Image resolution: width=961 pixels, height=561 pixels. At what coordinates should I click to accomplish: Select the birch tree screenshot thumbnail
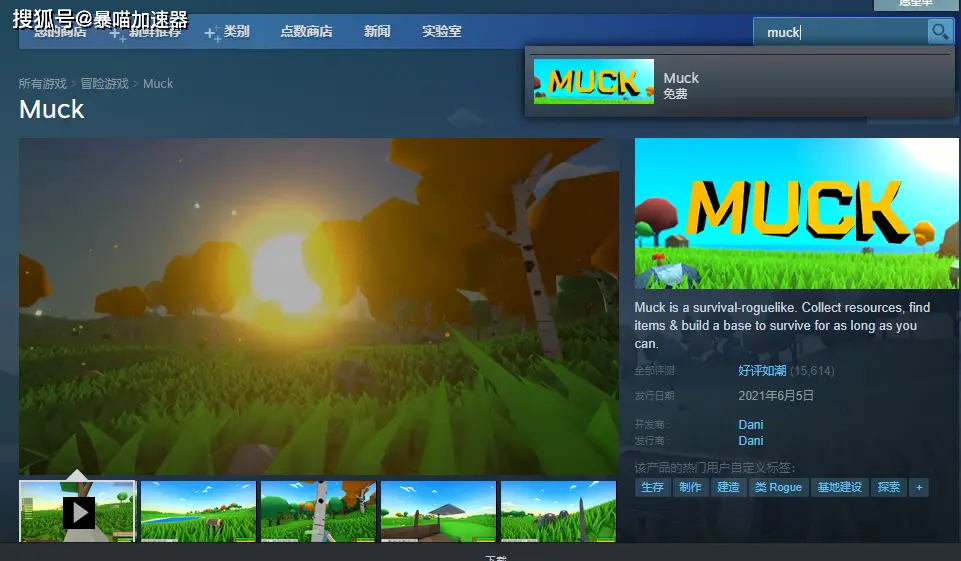[318, 511]
